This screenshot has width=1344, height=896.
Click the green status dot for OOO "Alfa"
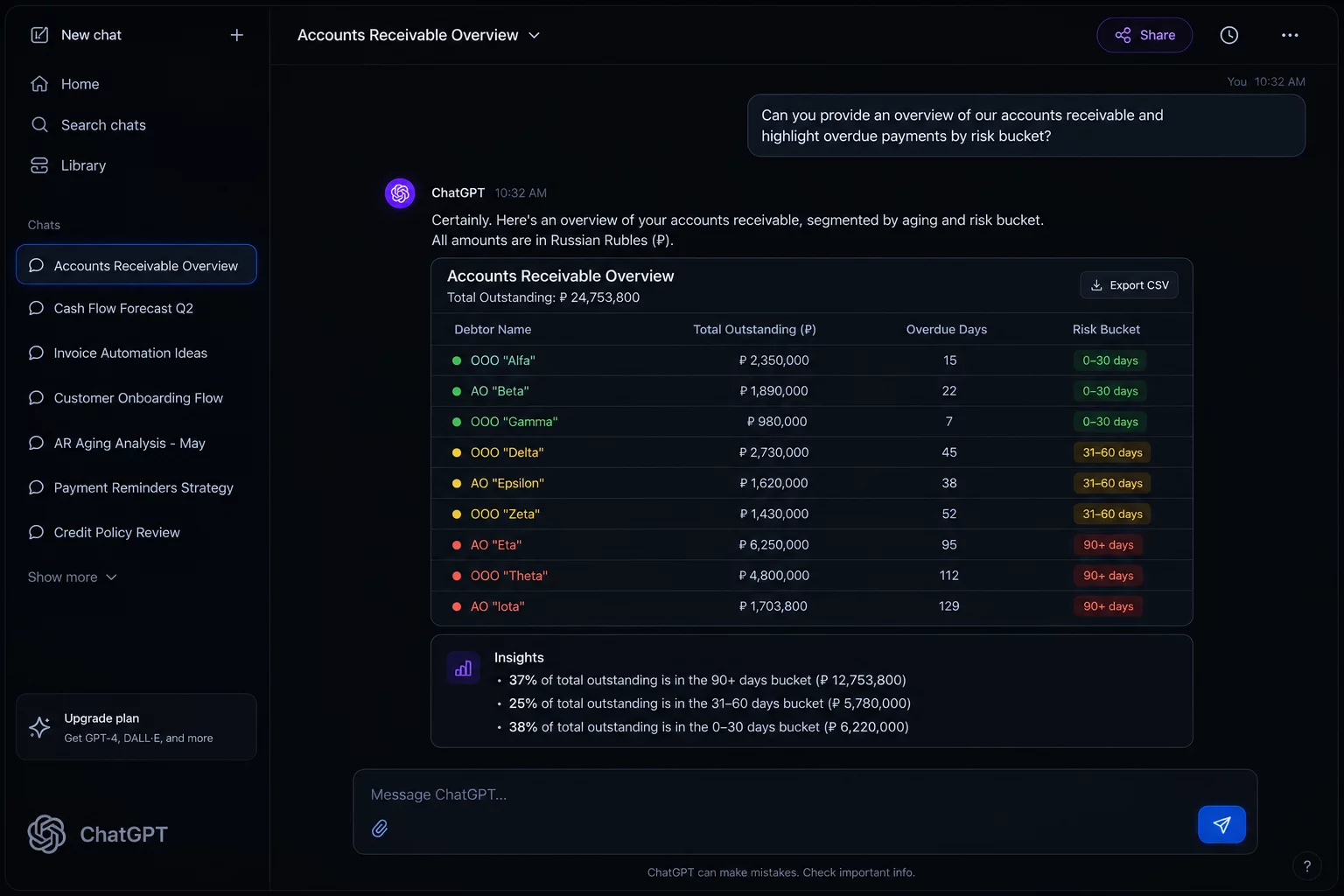[456, 360]
